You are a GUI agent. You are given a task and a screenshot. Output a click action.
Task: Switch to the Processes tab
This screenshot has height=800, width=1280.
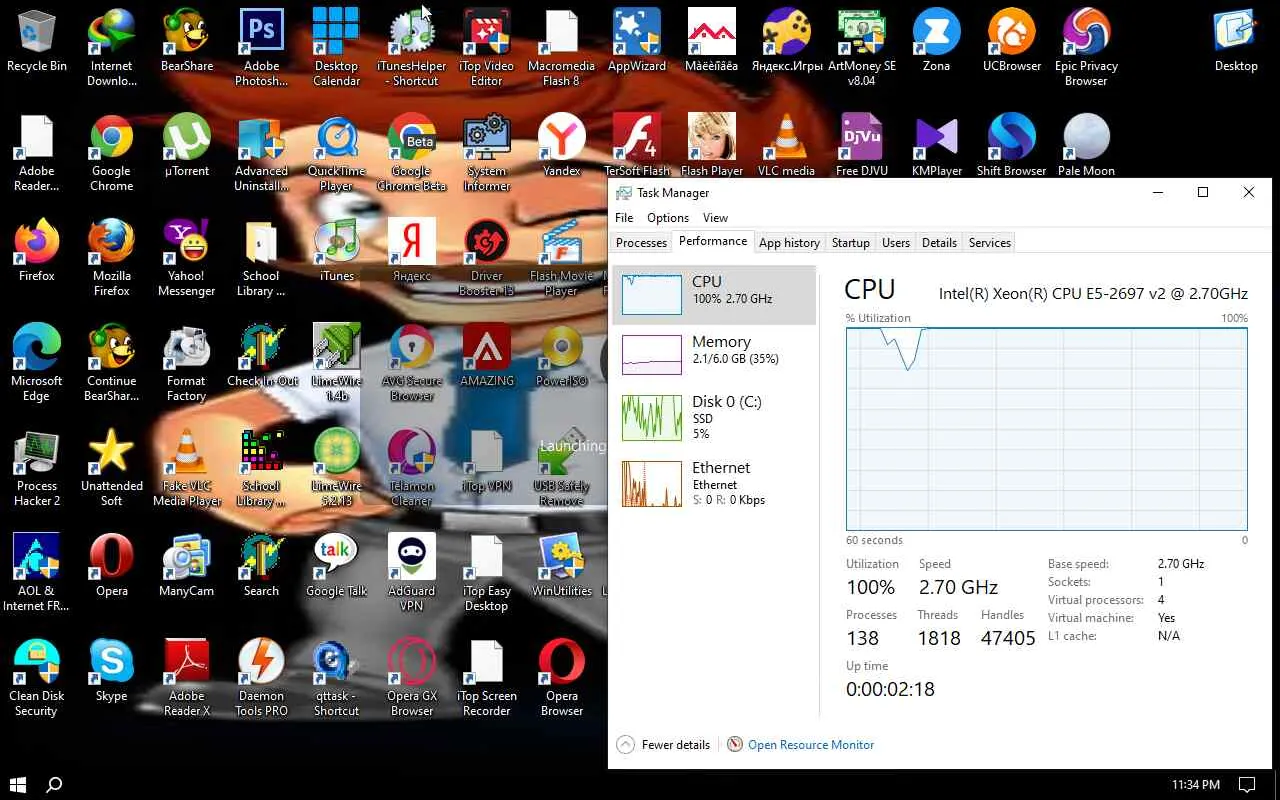pos(641,243)
